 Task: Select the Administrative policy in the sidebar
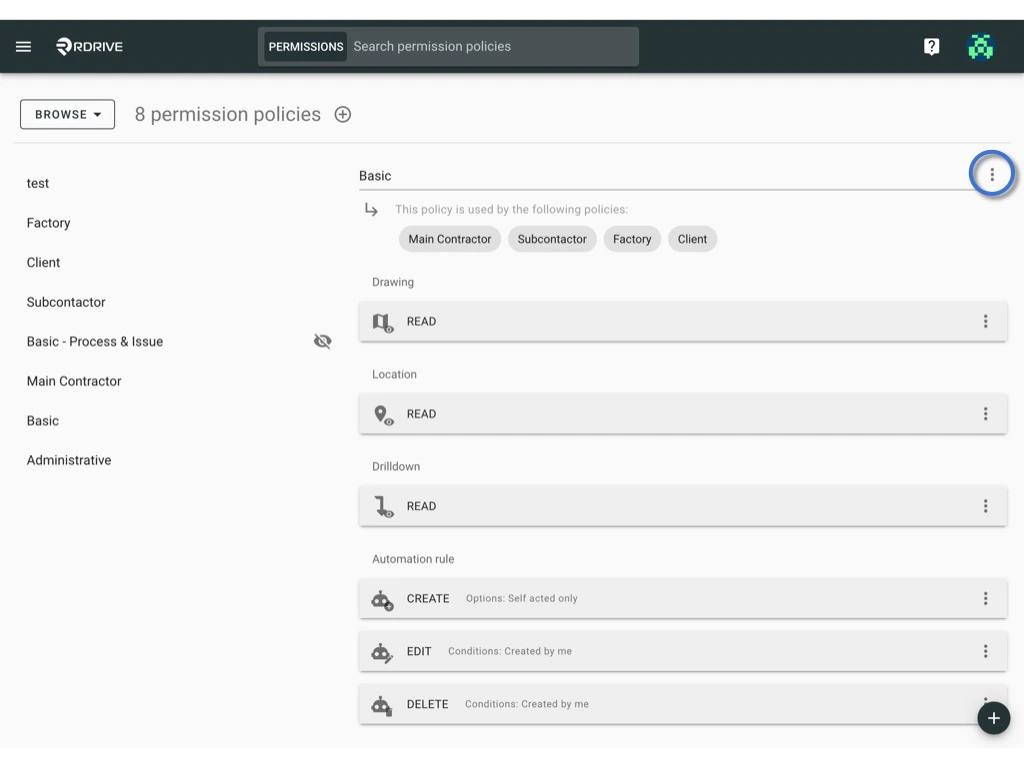click(x=68, y=460)
